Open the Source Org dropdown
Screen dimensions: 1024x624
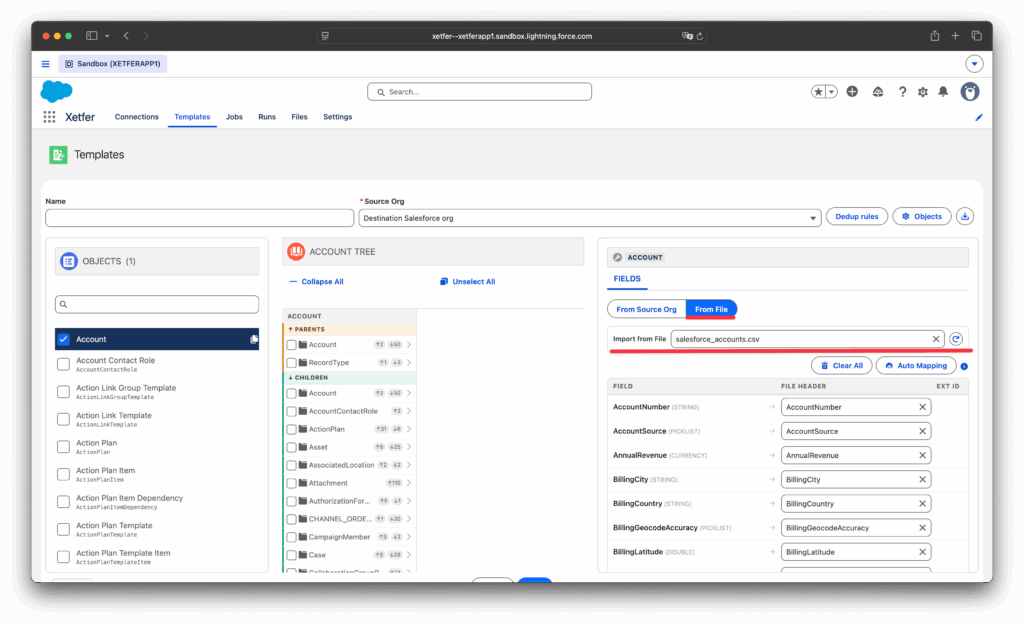[590, 218]
